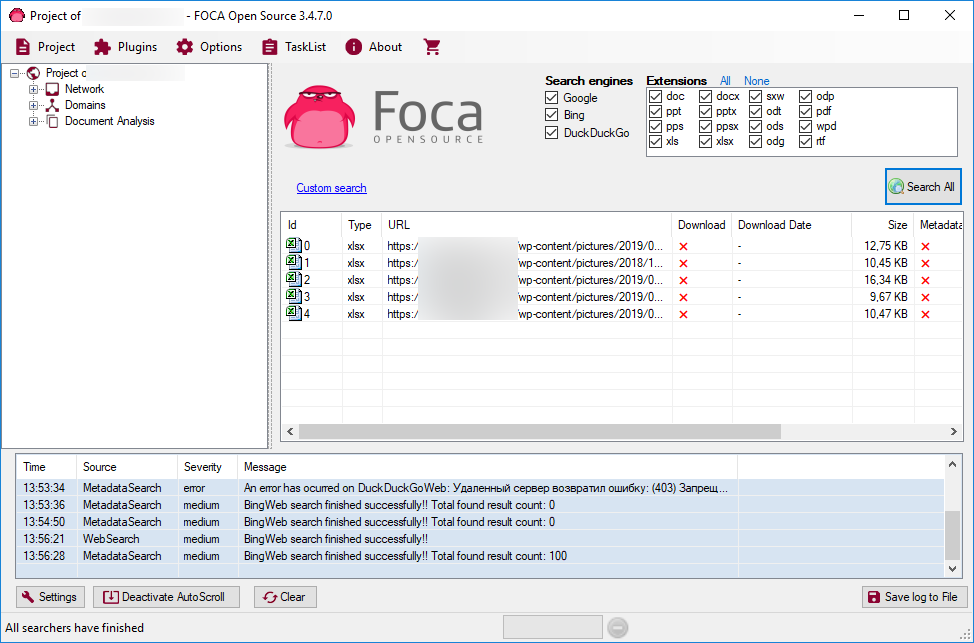Toggle the xlsx extension checkbox
The image size is (974, 643).
click(705, 142)
